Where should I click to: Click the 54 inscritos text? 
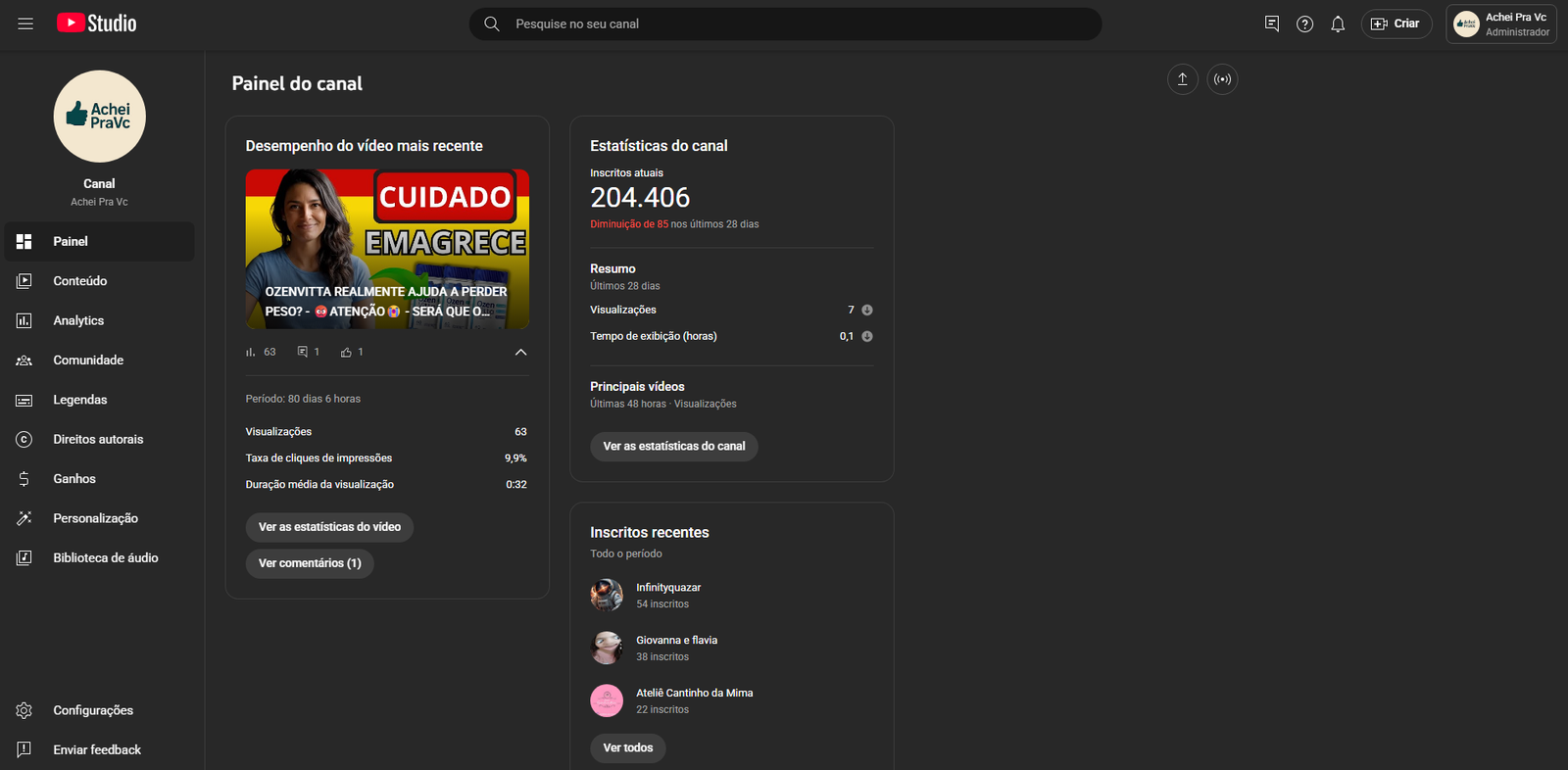click(662, 604)
